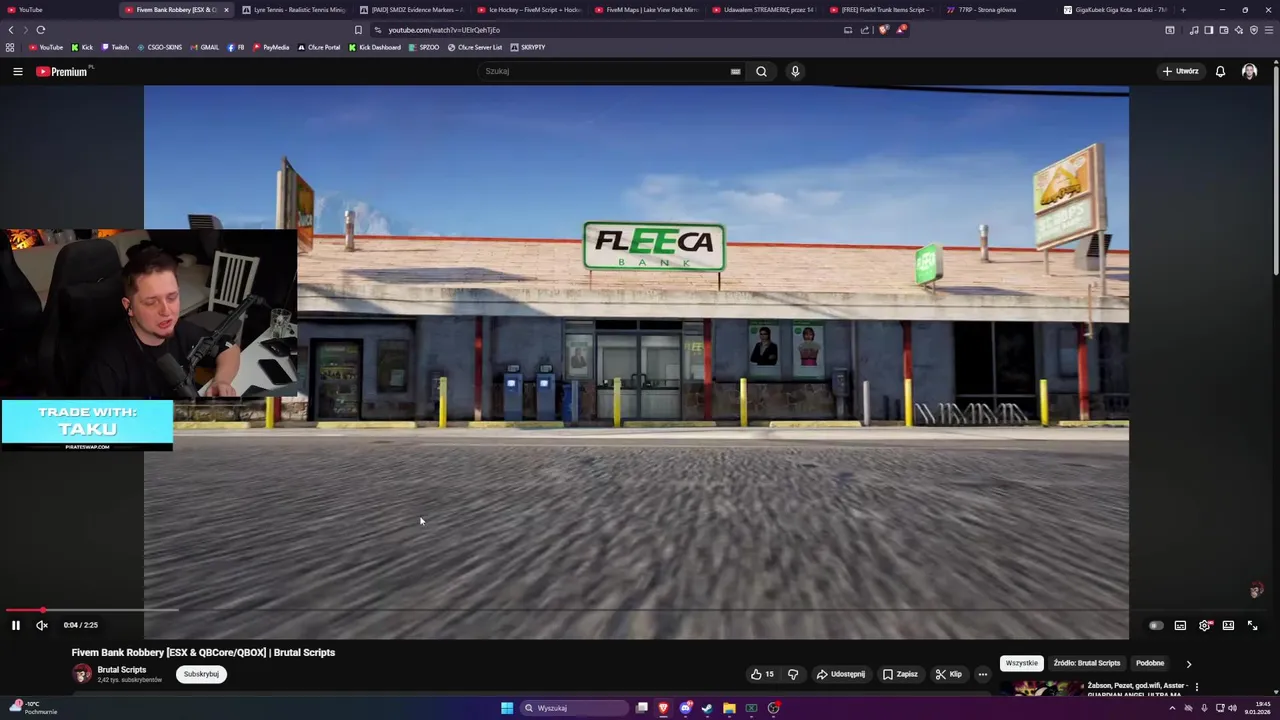Open the Windows Start button
This screenshot has width=1280, height=720.
point(507,708)
